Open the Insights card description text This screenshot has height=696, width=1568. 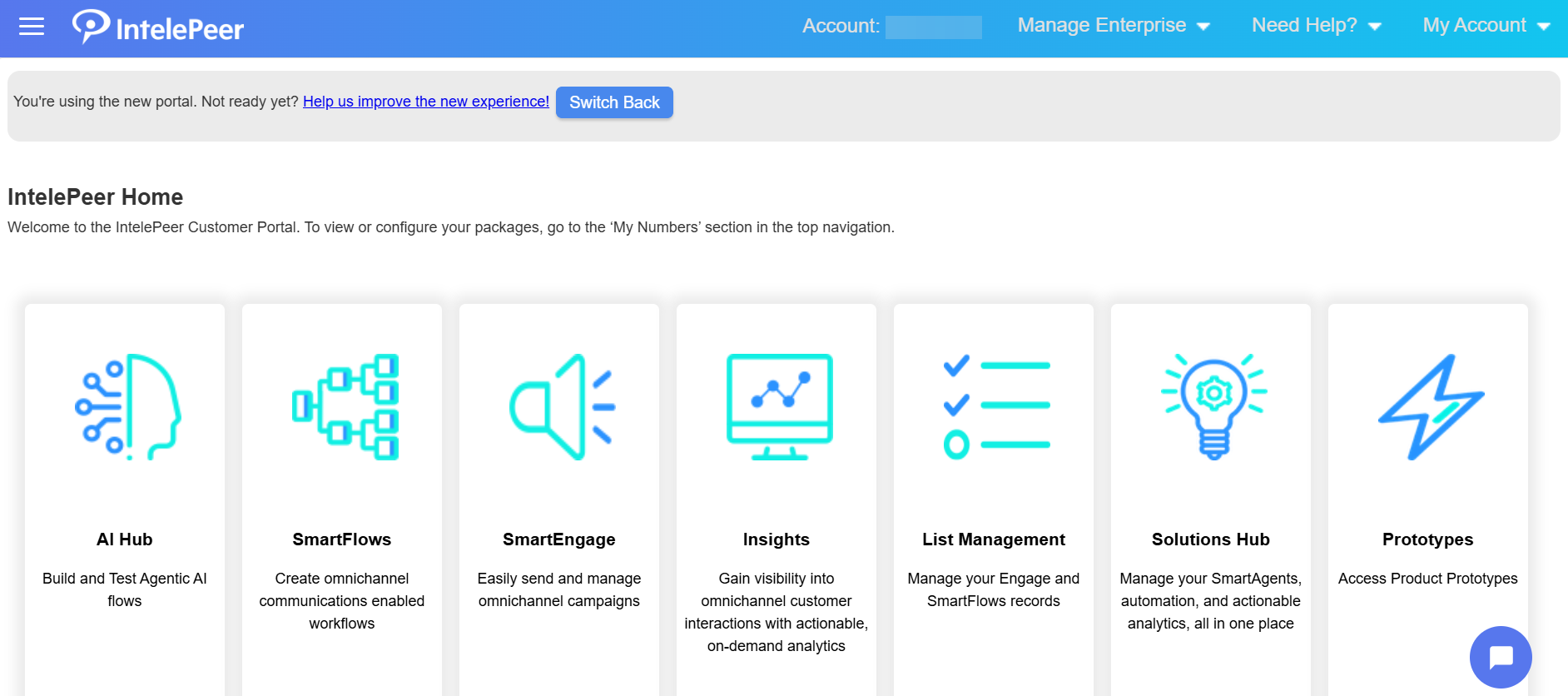pyautogui.click(x=776, y=612)
